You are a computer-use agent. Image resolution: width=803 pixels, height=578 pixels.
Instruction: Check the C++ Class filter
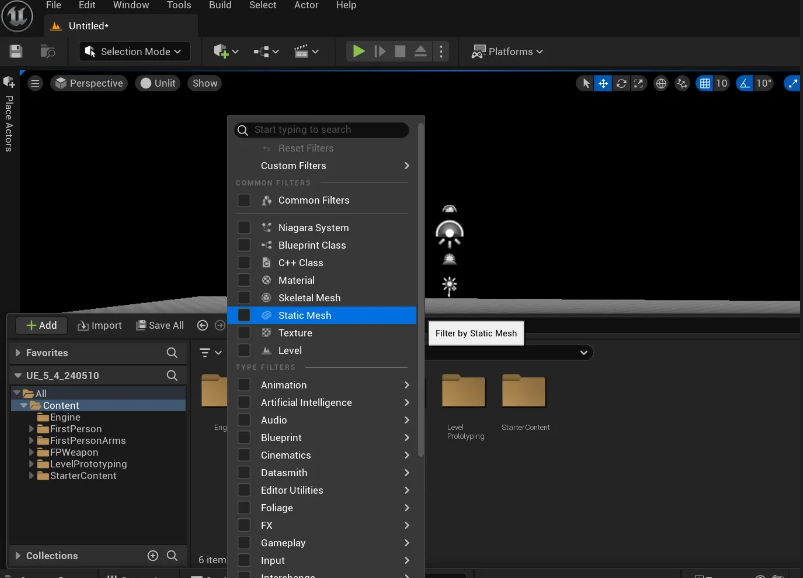(x=244, y=263)
